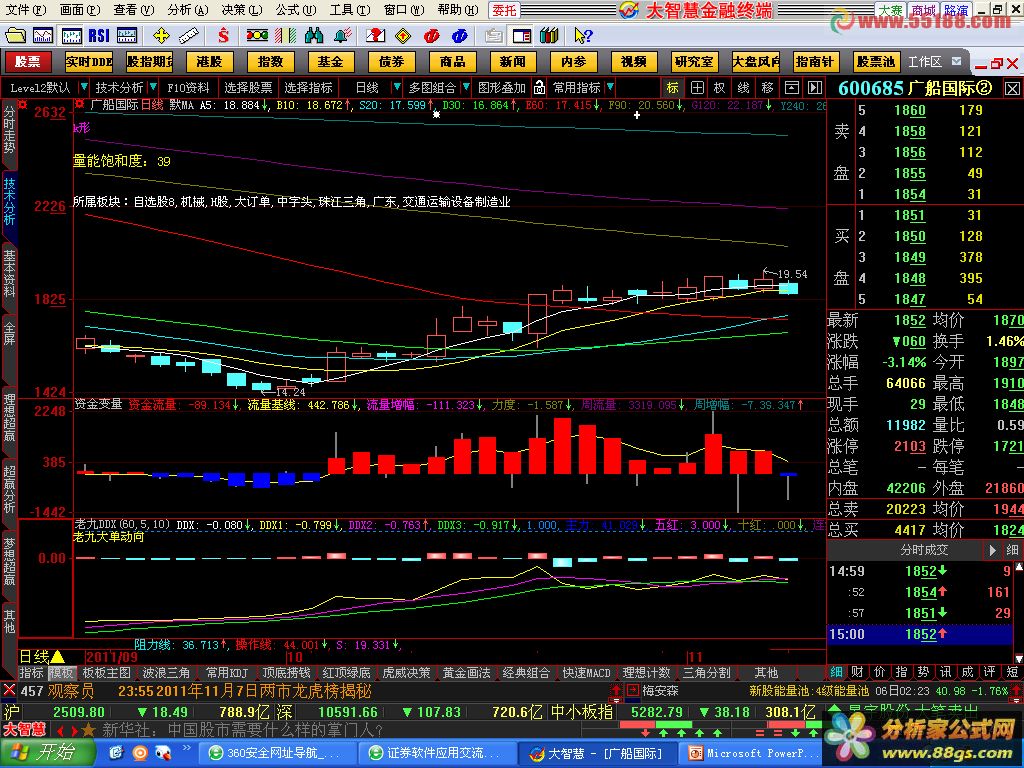Screen dimensions: 1024x768
Task: Click the alarm bell alert icon
Action: (x=342, y=35)
